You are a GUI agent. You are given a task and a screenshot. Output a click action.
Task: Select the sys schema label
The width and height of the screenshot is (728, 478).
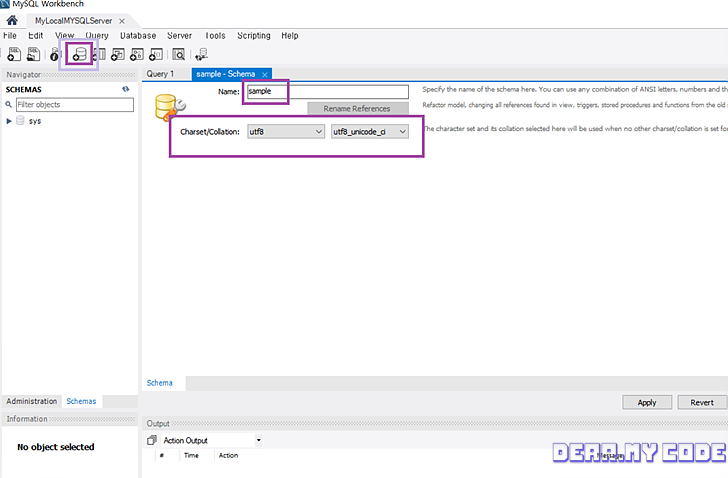[x=35, y=121]
